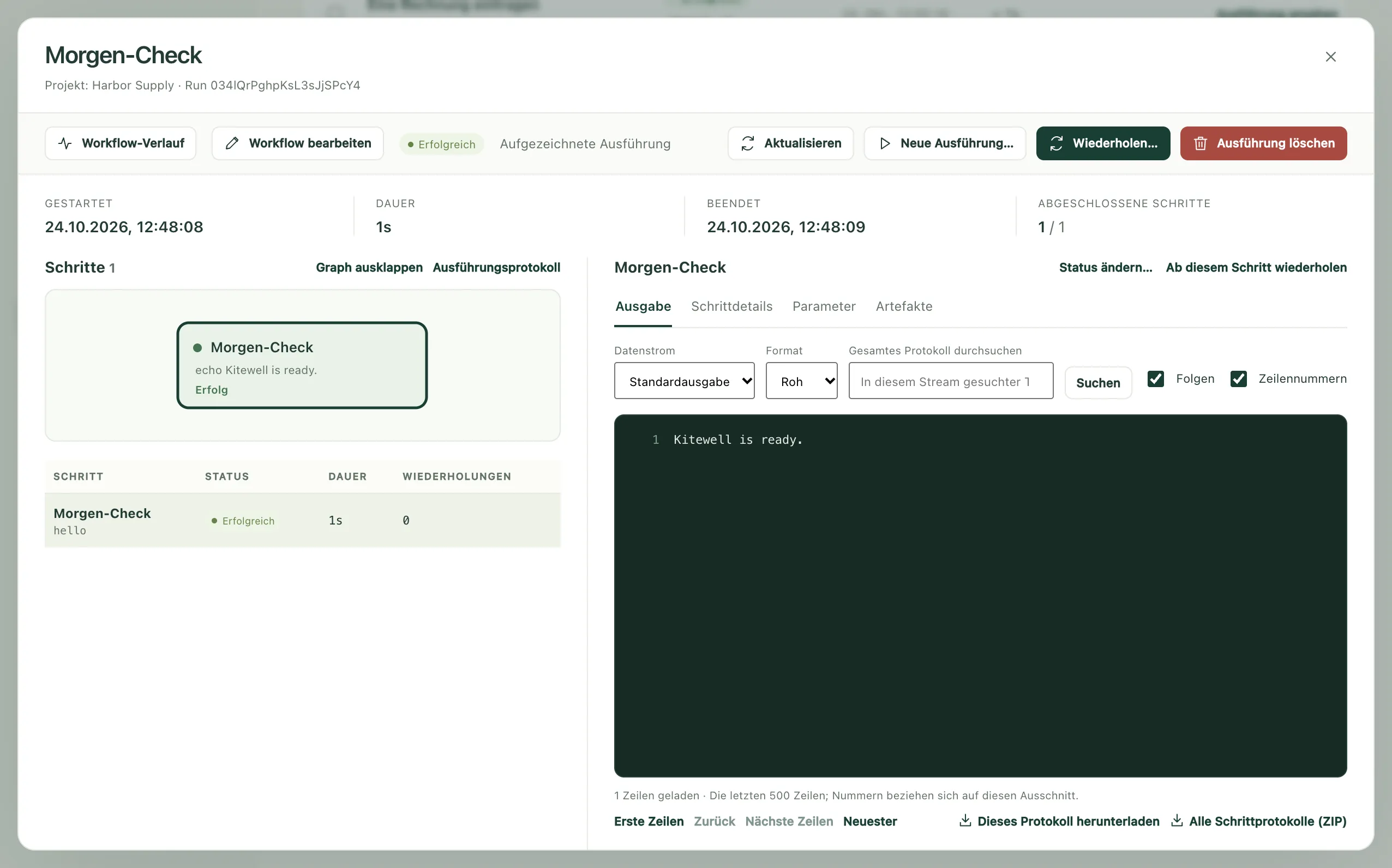Open the Format Roh dropdown
This screenshot has height=868, width=1392.
(x=802, y=381)
